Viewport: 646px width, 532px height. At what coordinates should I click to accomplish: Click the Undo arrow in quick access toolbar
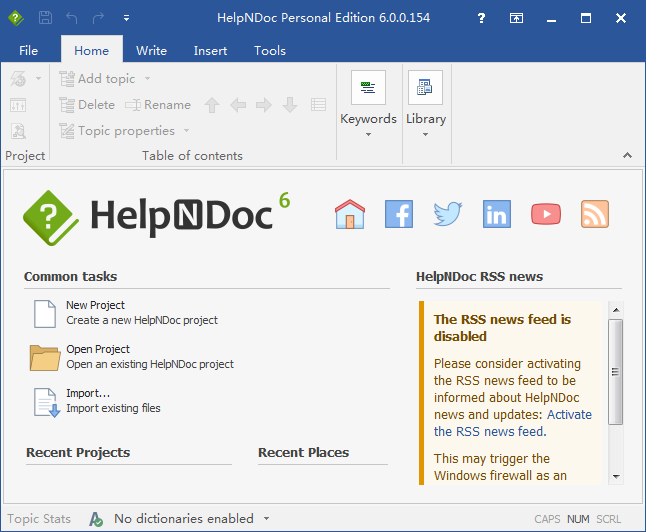coord(72,18)
